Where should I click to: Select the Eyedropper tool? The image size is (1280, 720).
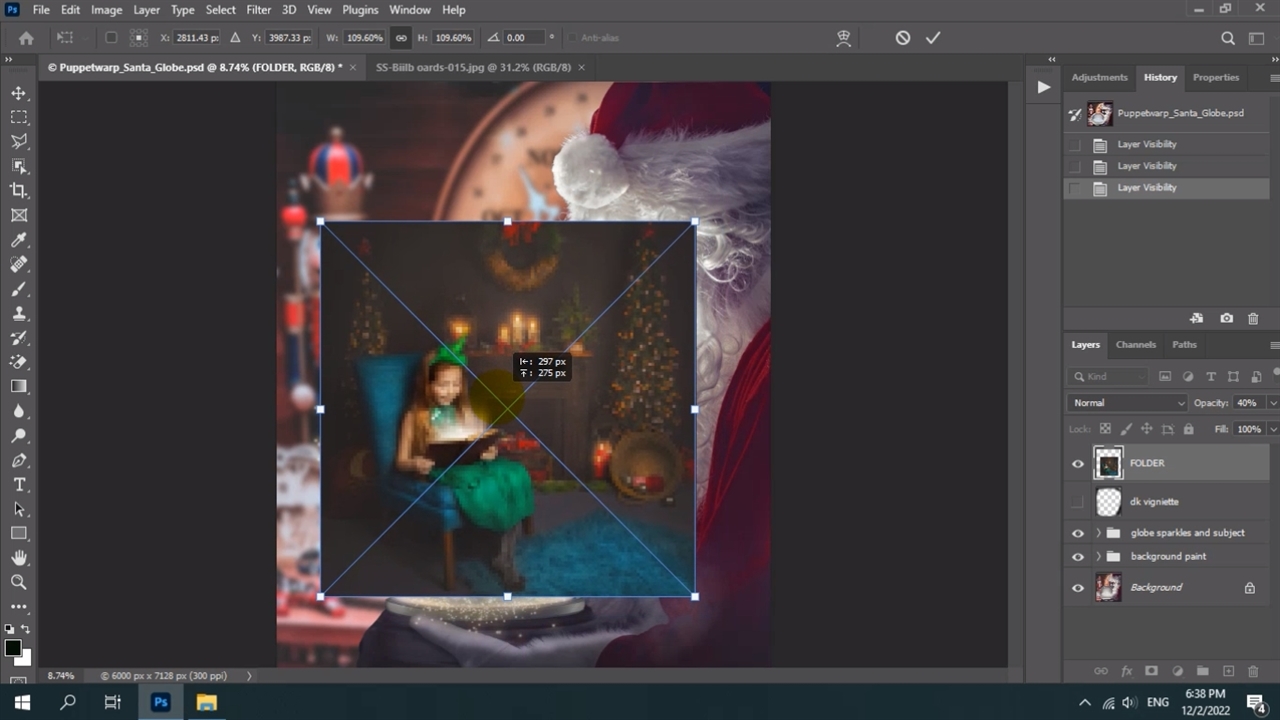pos(19,240)
